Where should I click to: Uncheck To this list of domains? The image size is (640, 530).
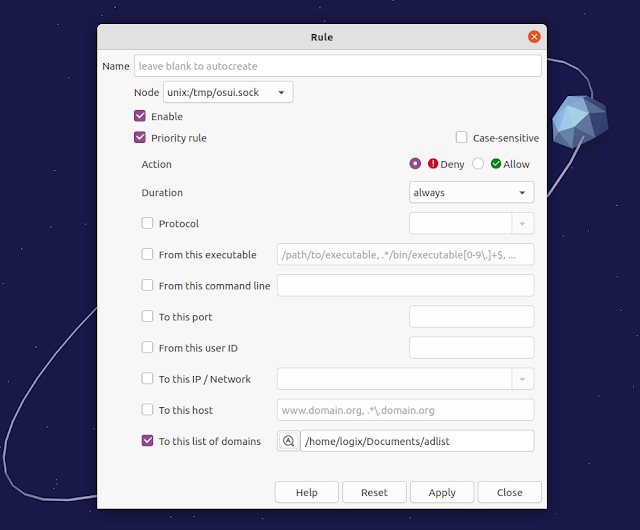148,441
